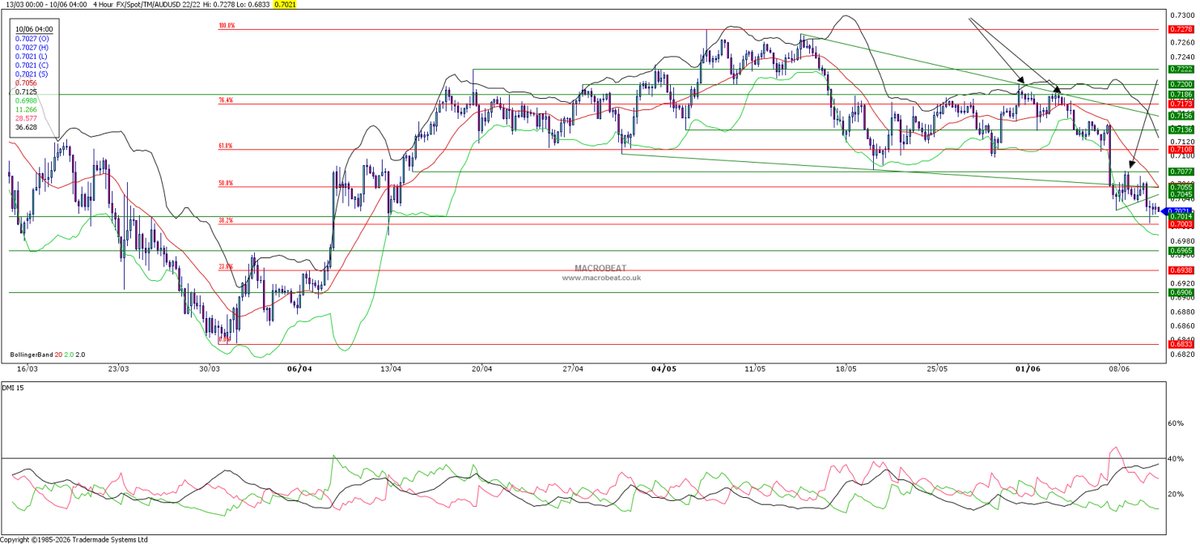Click the Trademade Systems copyright text
The height and width of the screenshot is (544, 1200).
tap(75, 539)
